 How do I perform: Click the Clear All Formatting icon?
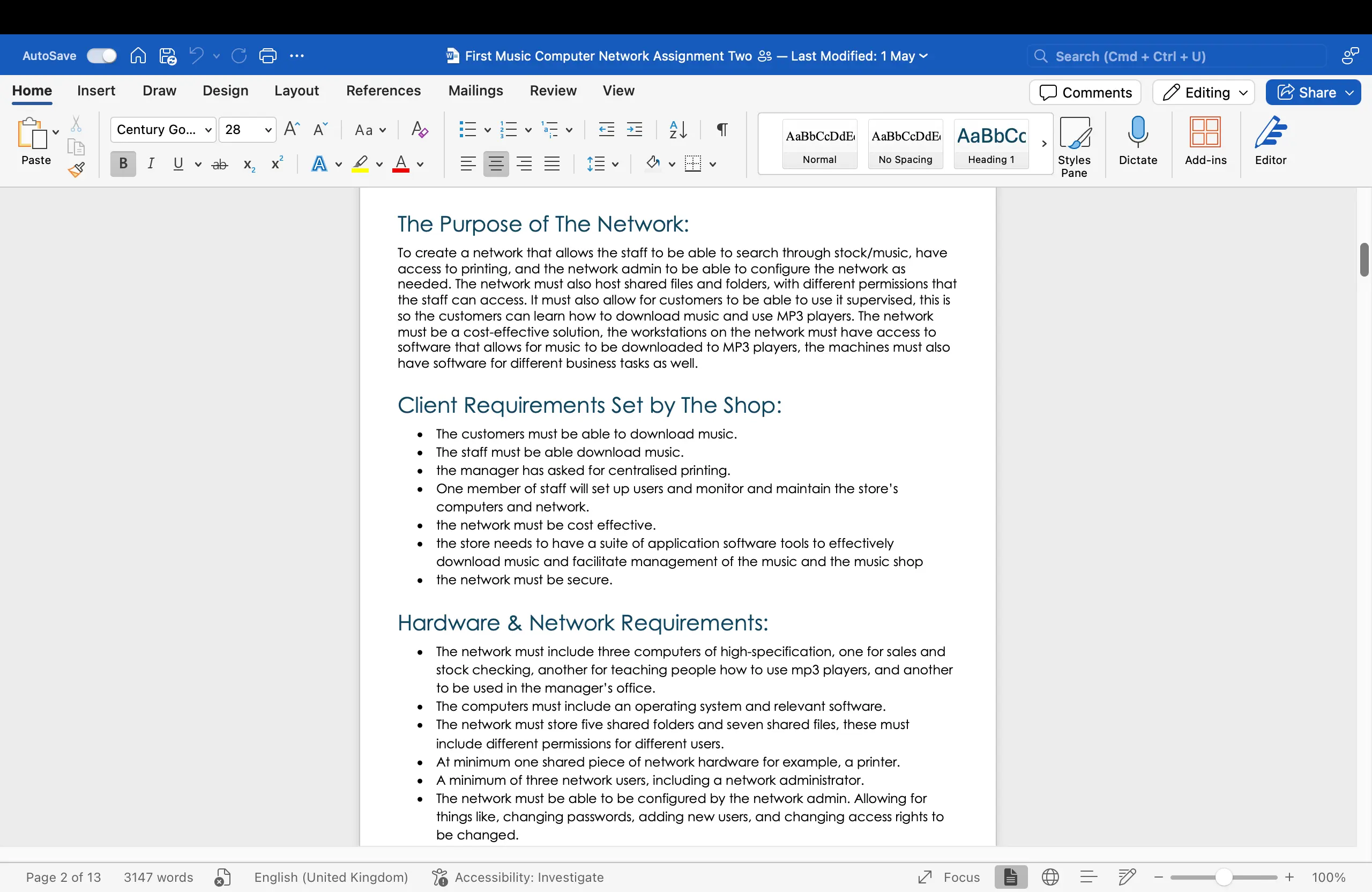[420, 130]
